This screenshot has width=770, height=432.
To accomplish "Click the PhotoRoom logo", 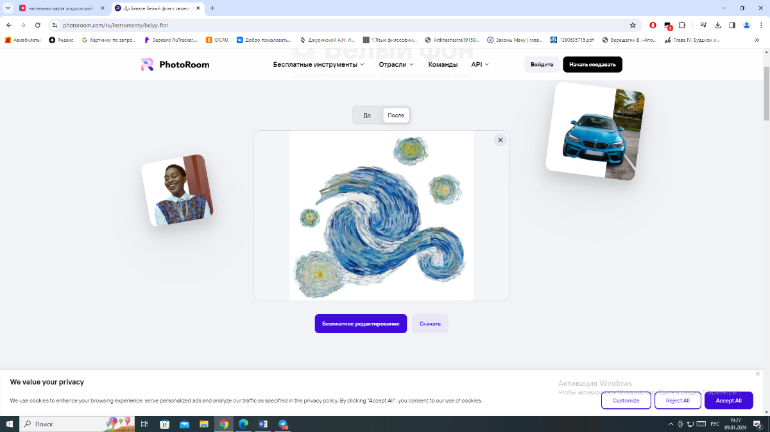I will [175, 64].
